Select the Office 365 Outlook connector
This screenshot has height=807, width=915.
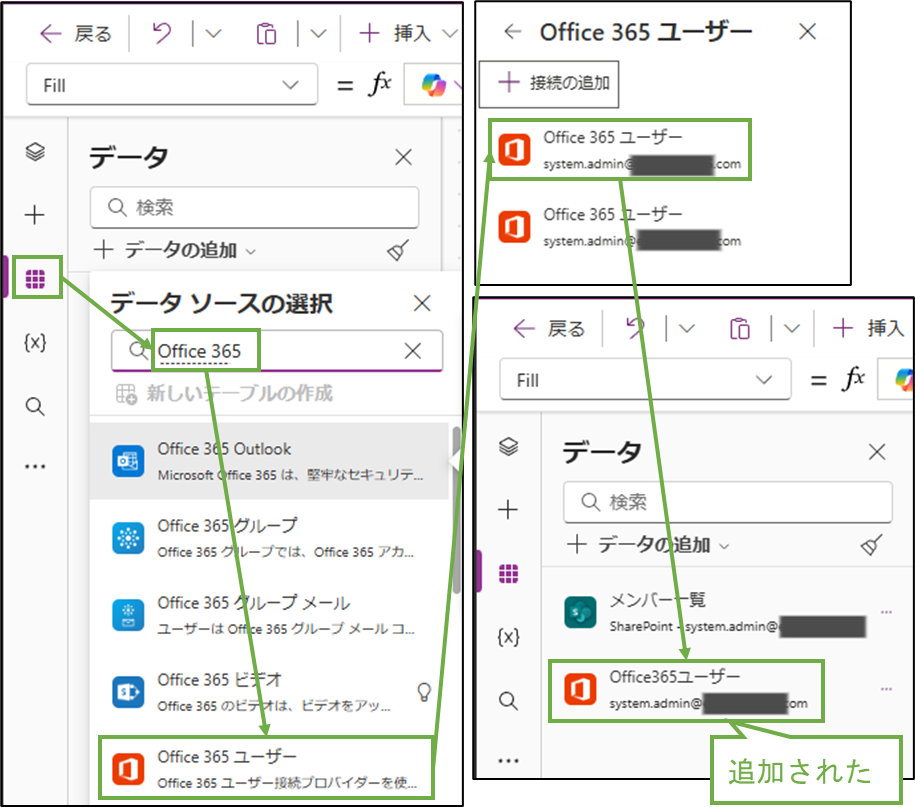tap(269, 461)
